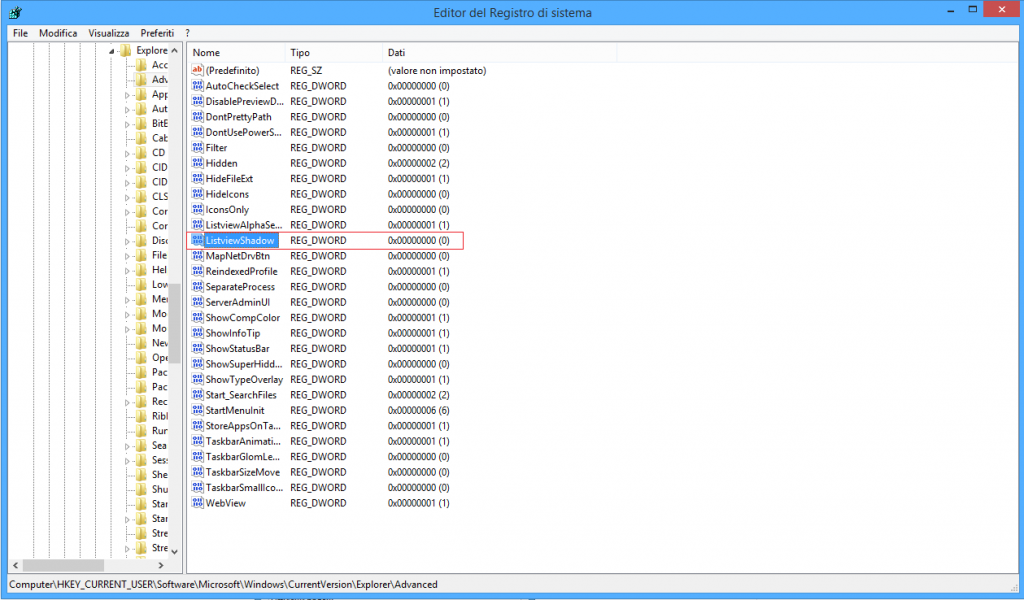The width and height of the screenshot is (1024, 600).
Task: Click tree horizontal scrollbar right arrow
Action: coord(161,565)
